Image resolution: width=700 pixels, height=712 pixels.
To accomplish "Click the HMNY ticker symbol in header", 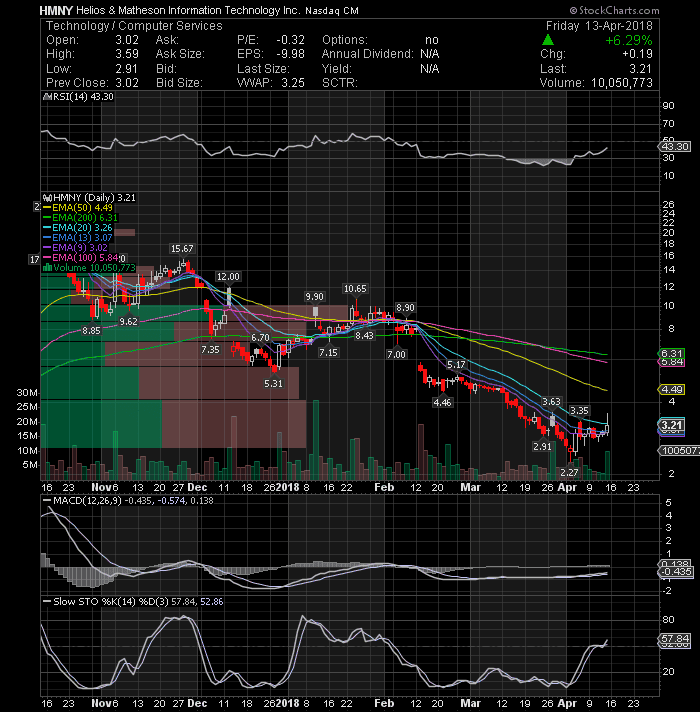I will (56, 10).
